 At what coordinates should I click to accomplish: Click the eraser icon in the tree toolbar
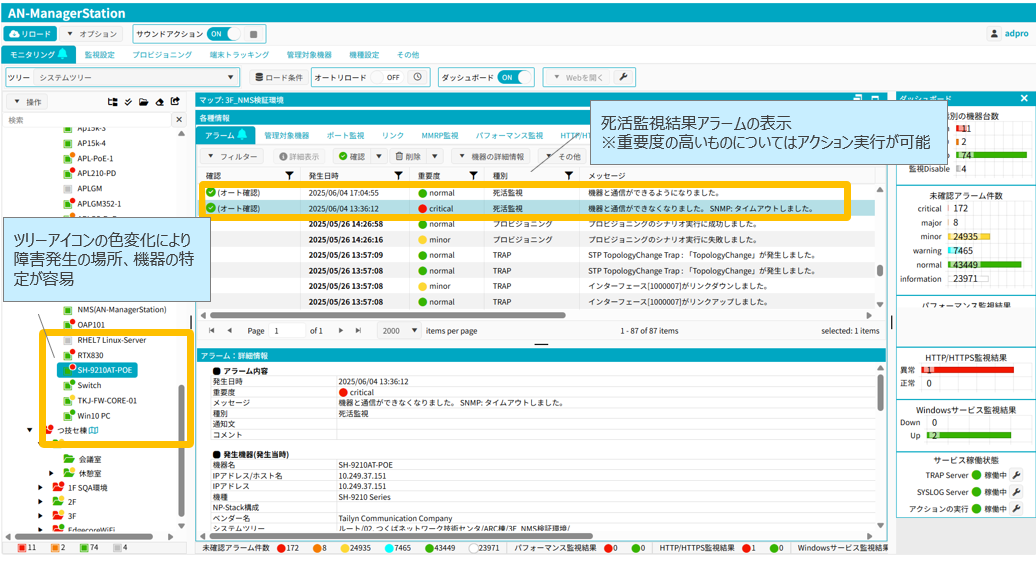coord(159,102)
